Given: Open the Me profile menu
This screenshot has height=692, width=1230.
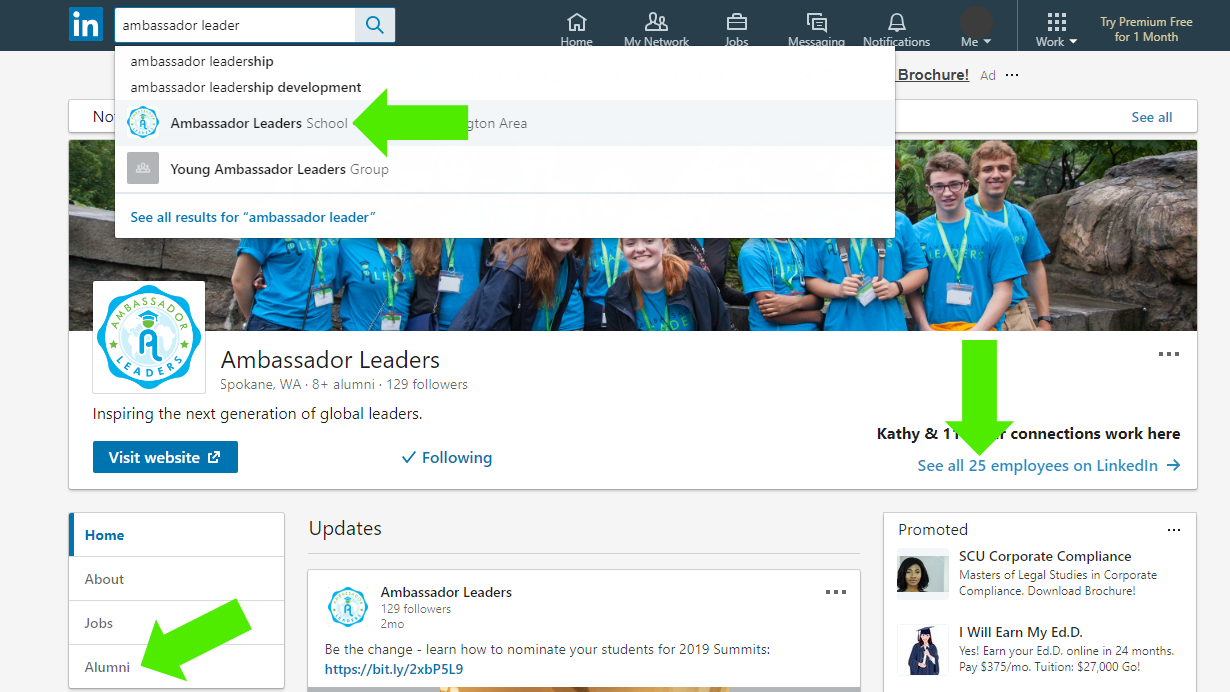Looking at the screenshot, I should 976,27.
